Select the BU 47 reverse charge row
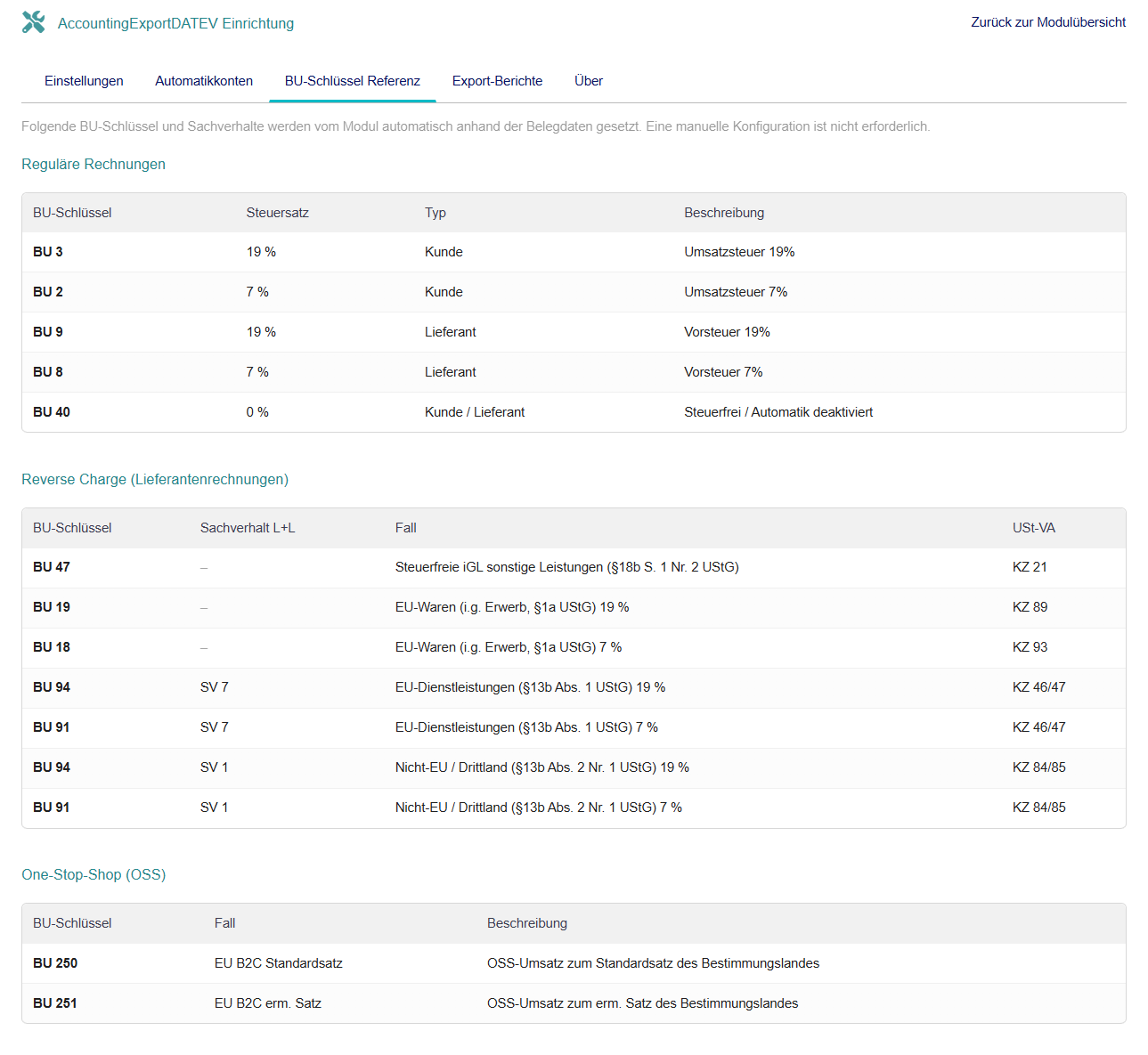This screenshot has height=1055, width=1148. [52, 567]
